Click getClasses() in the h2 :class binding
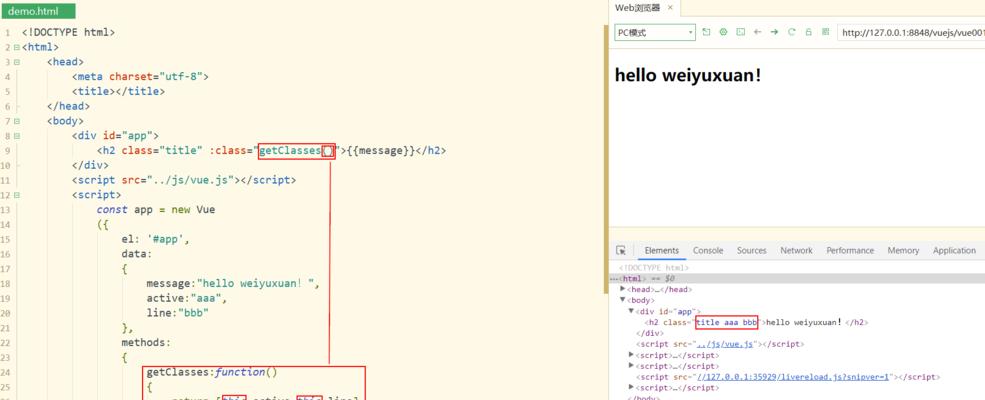This screenshot has height=400, width=985. pyautogui.click(x=297, y=151)
